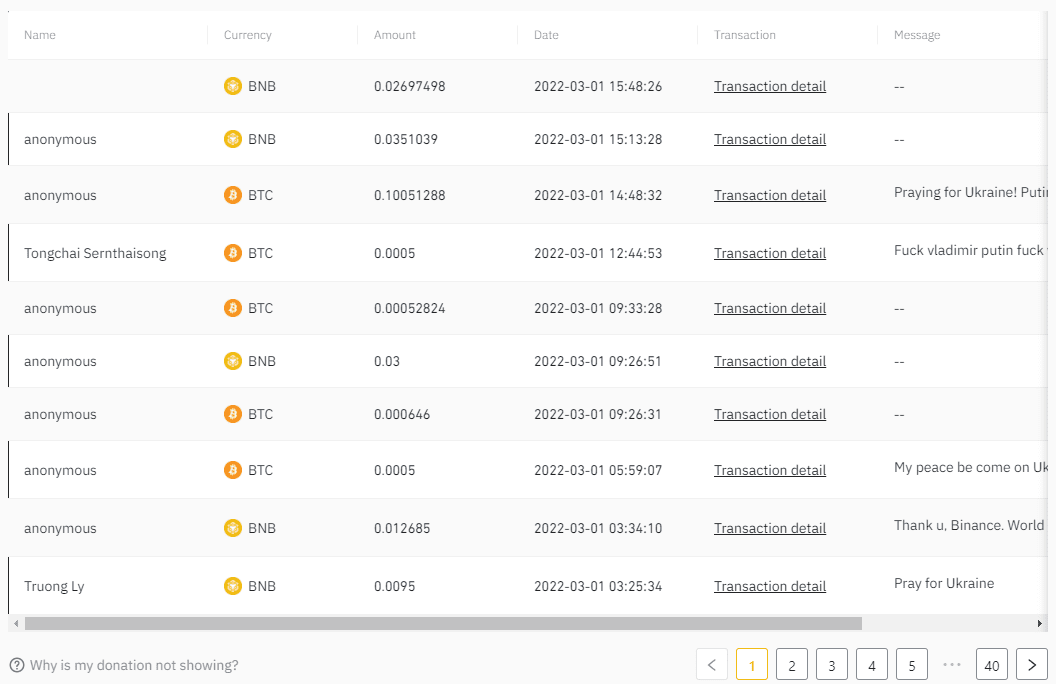
Task: Click the BTC icon beside amount 0.10051288
Action: 233,195
